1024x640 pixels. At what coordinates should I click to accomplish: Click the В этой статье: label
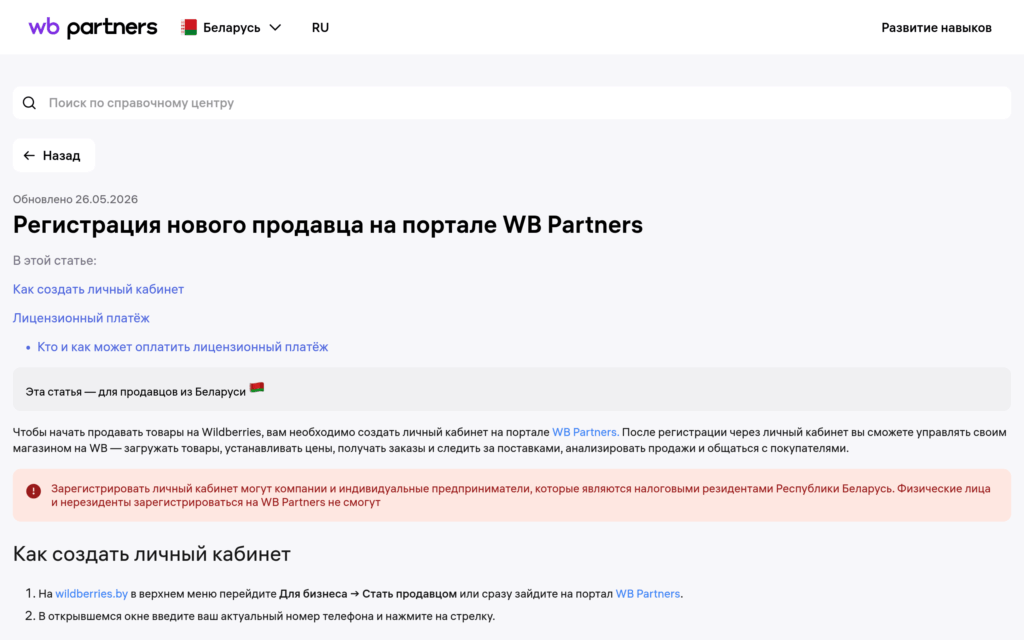pyautogui.click(x=54, y=260)
